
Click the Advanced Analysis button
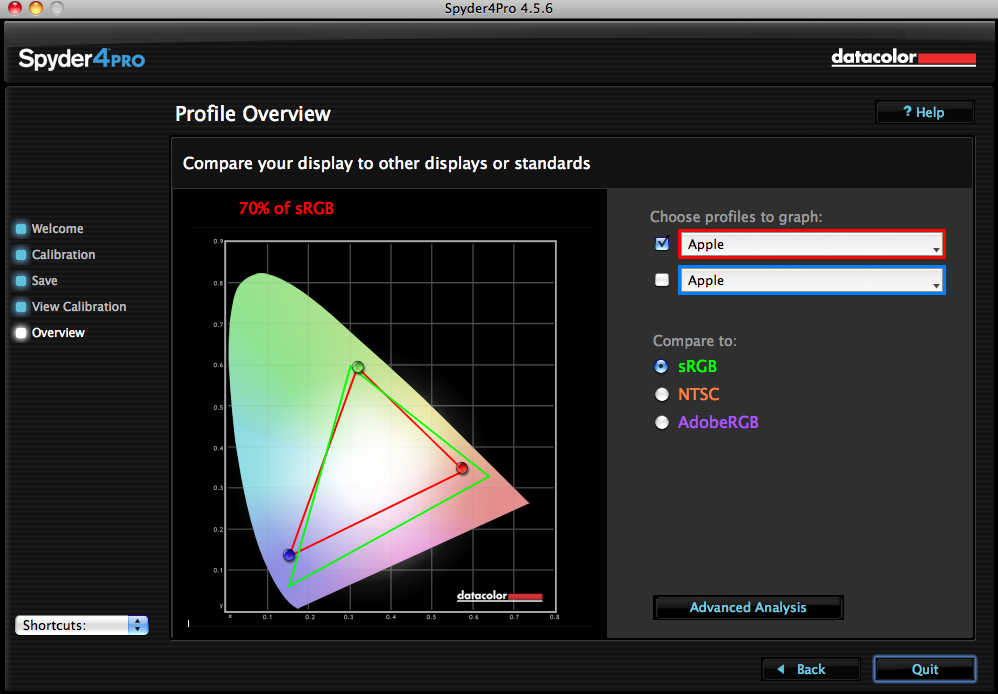point(748,607)
